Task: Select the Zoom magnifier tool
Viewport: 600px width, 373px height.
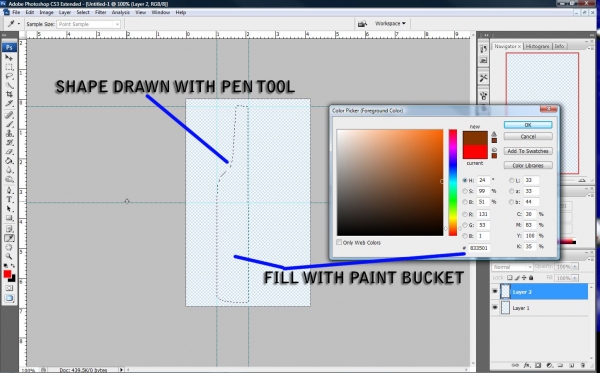Action: 9,256
